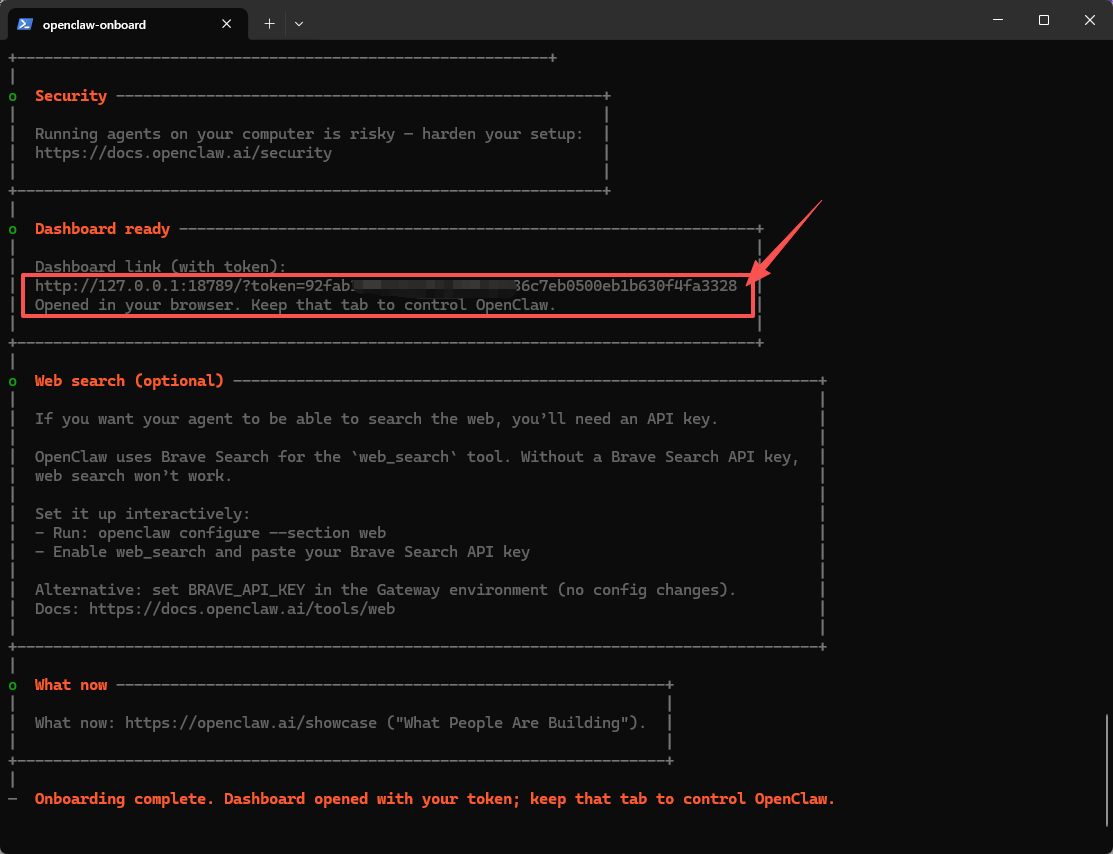The image size is (1113, 854).
Task: Click 'Dashboard link (with token):' label
Action: pos(160,267)
